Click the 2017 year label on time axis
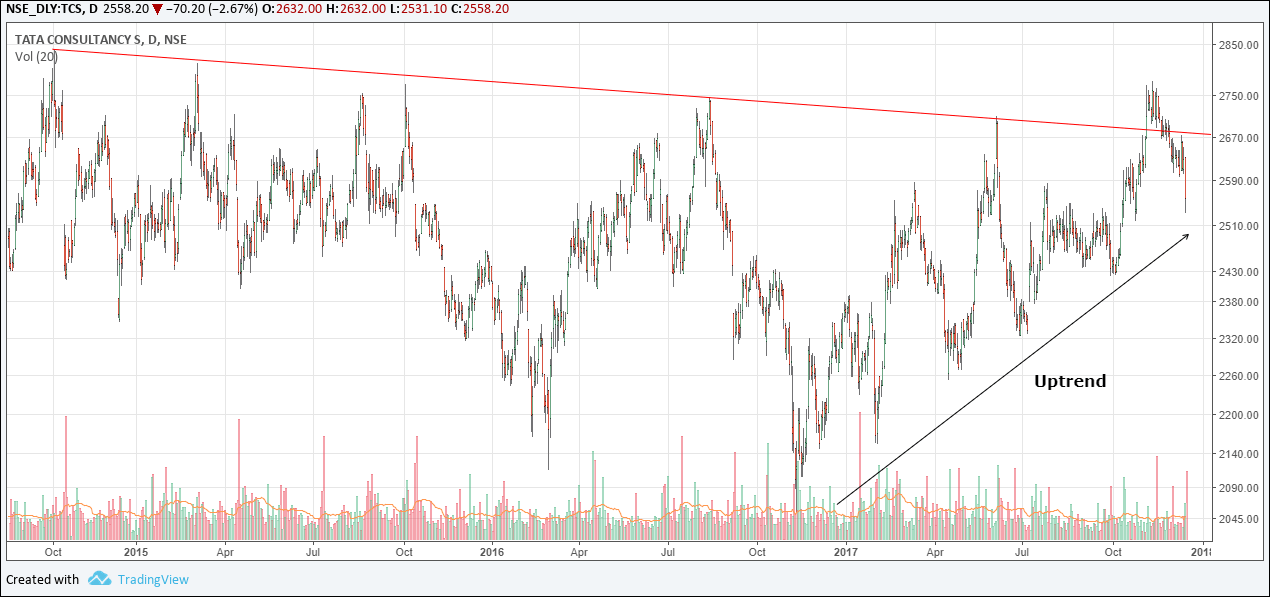1270x597 pixels. 846,551
